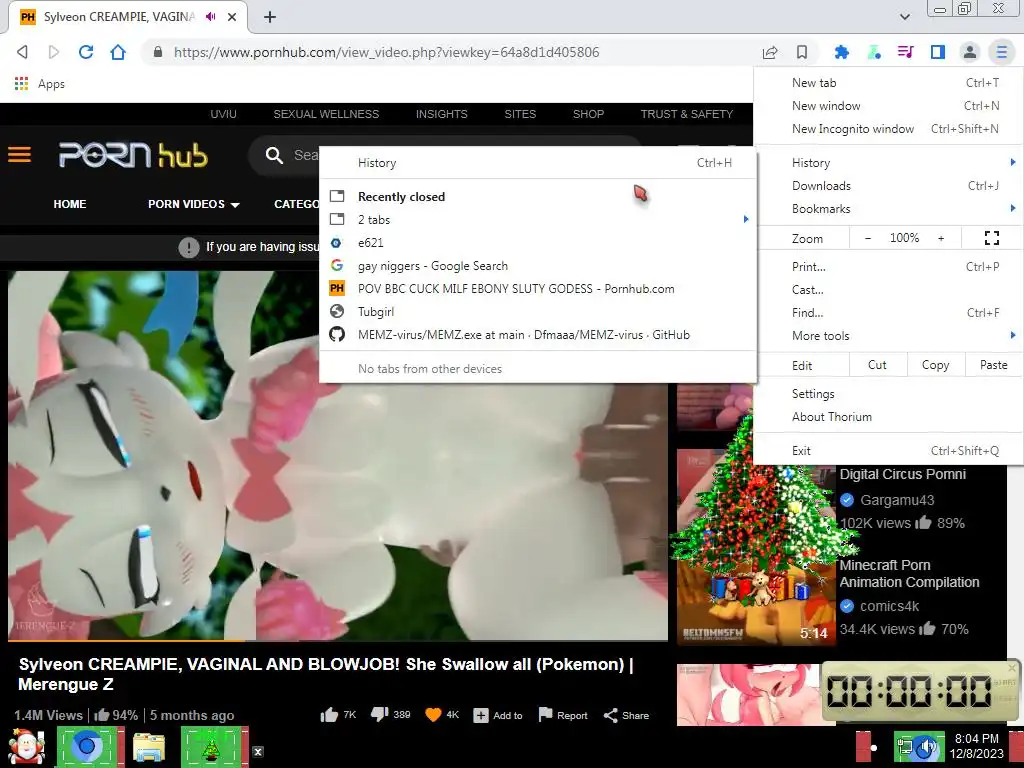The height and width of the screenshot is (768, 1024).
Task: Click the site search magnifier icon
Action: [x=274, y=155]
